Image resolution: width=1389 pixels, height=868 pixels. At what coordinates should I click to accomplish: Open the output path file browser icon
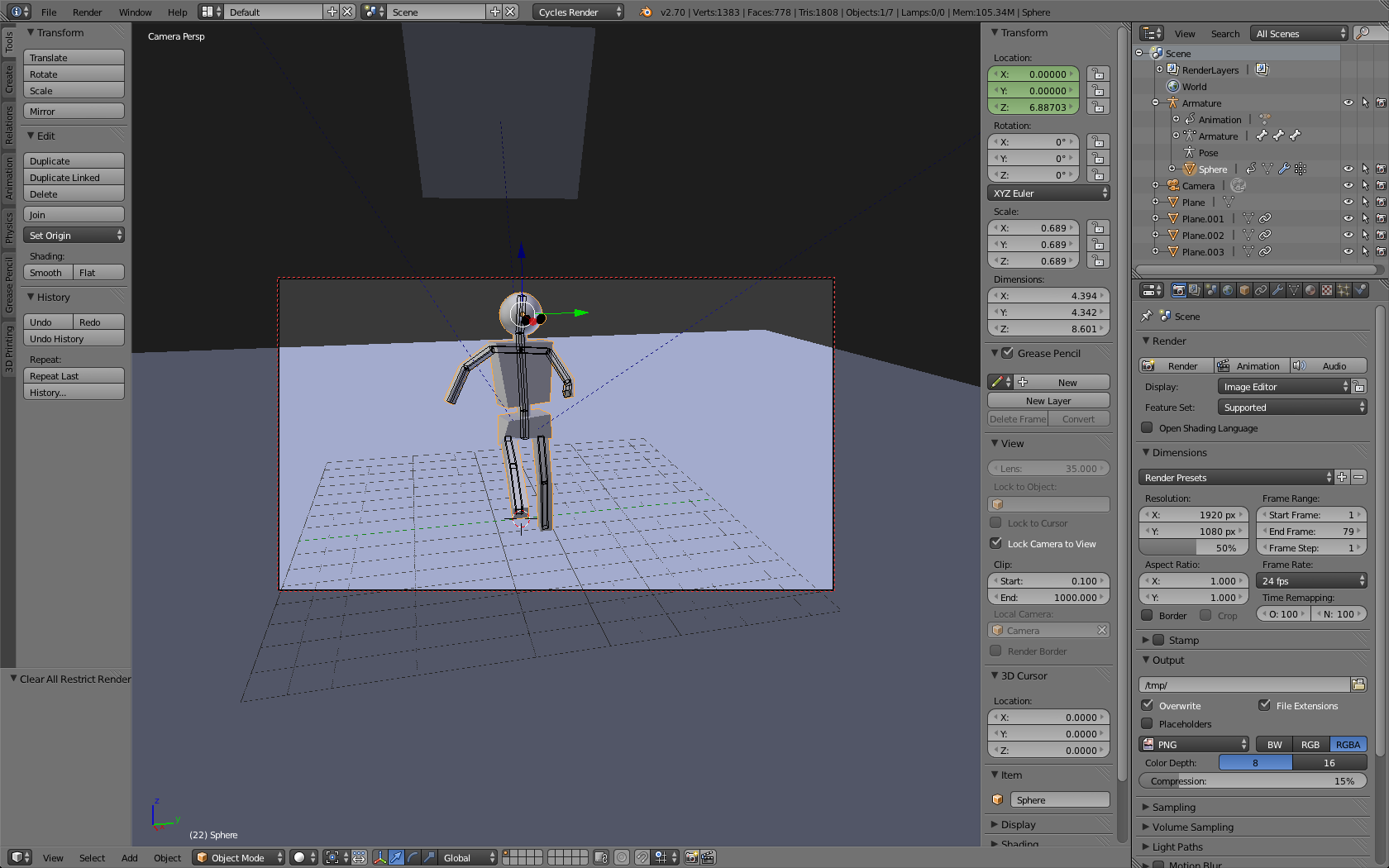[1358, 684]
